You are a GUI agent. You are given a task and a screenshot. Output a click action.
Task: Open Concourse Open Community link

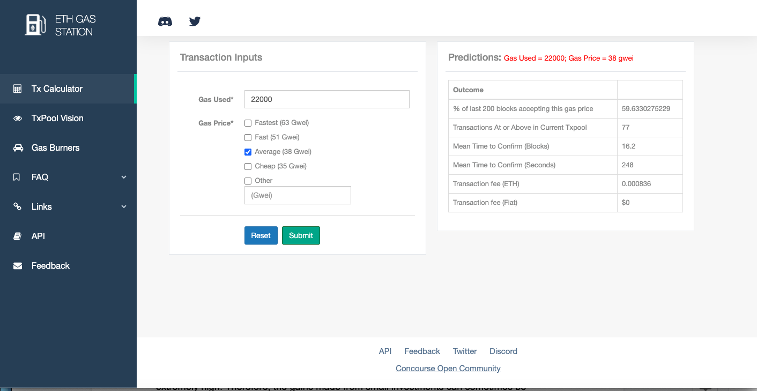[x=448, y=368]
